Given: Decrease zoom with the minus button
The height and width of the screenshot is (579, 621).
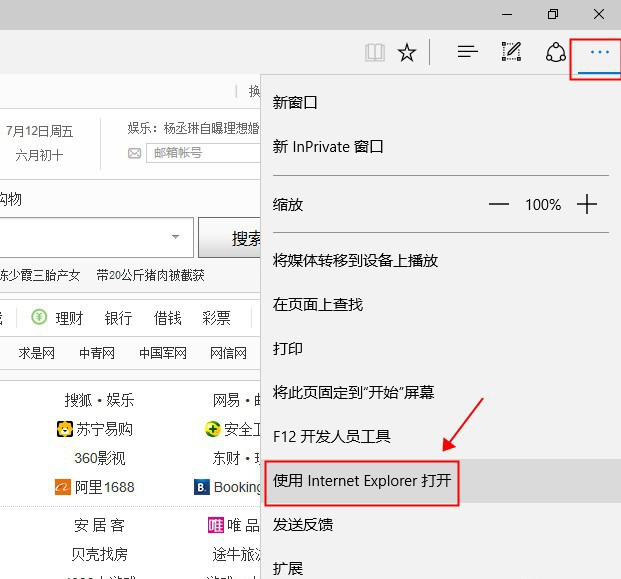Looking at the screenshot, I should 499,204.
